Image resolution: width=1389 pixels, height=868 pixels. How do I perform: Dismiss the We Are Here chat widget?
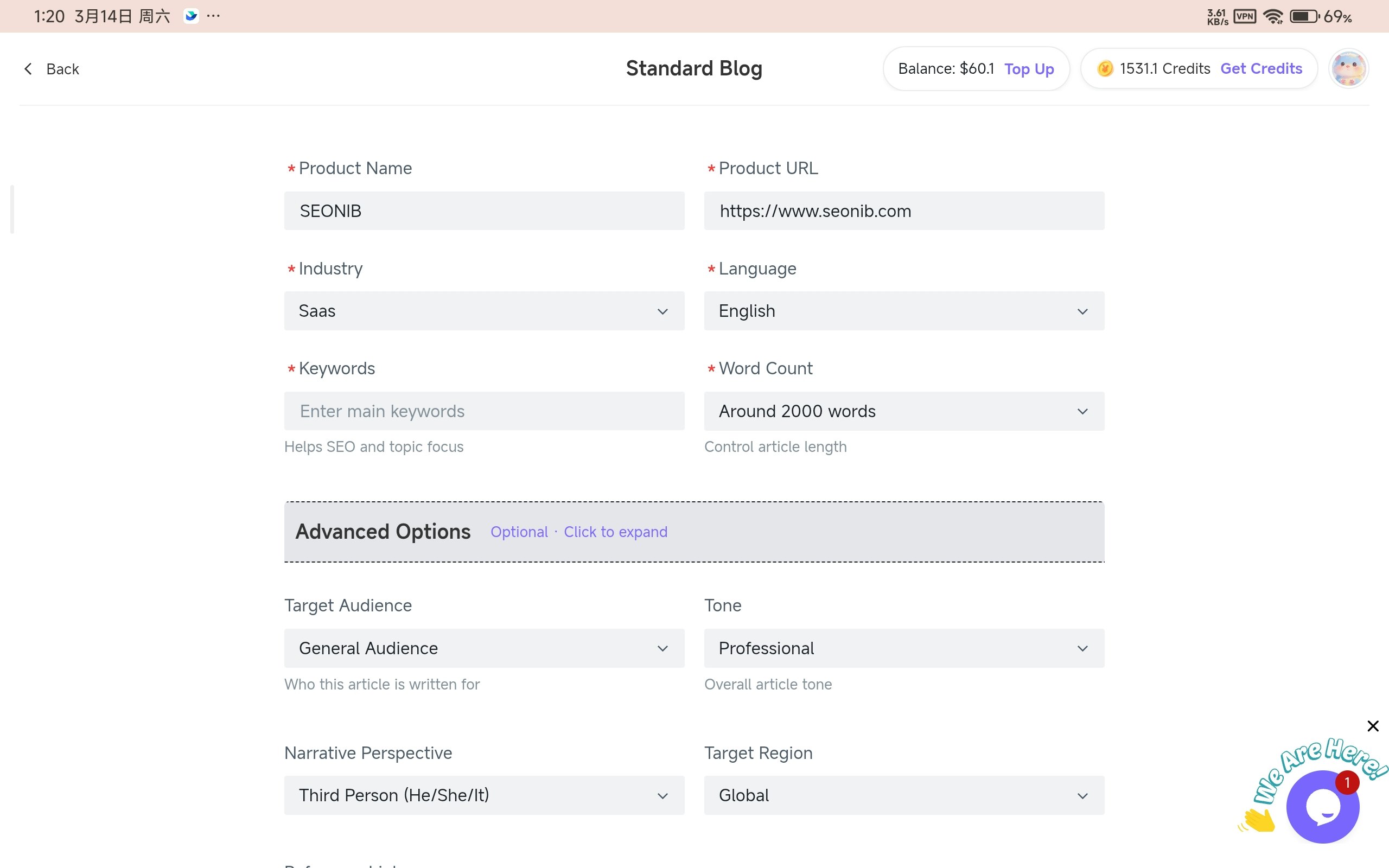coord(1373,726)
